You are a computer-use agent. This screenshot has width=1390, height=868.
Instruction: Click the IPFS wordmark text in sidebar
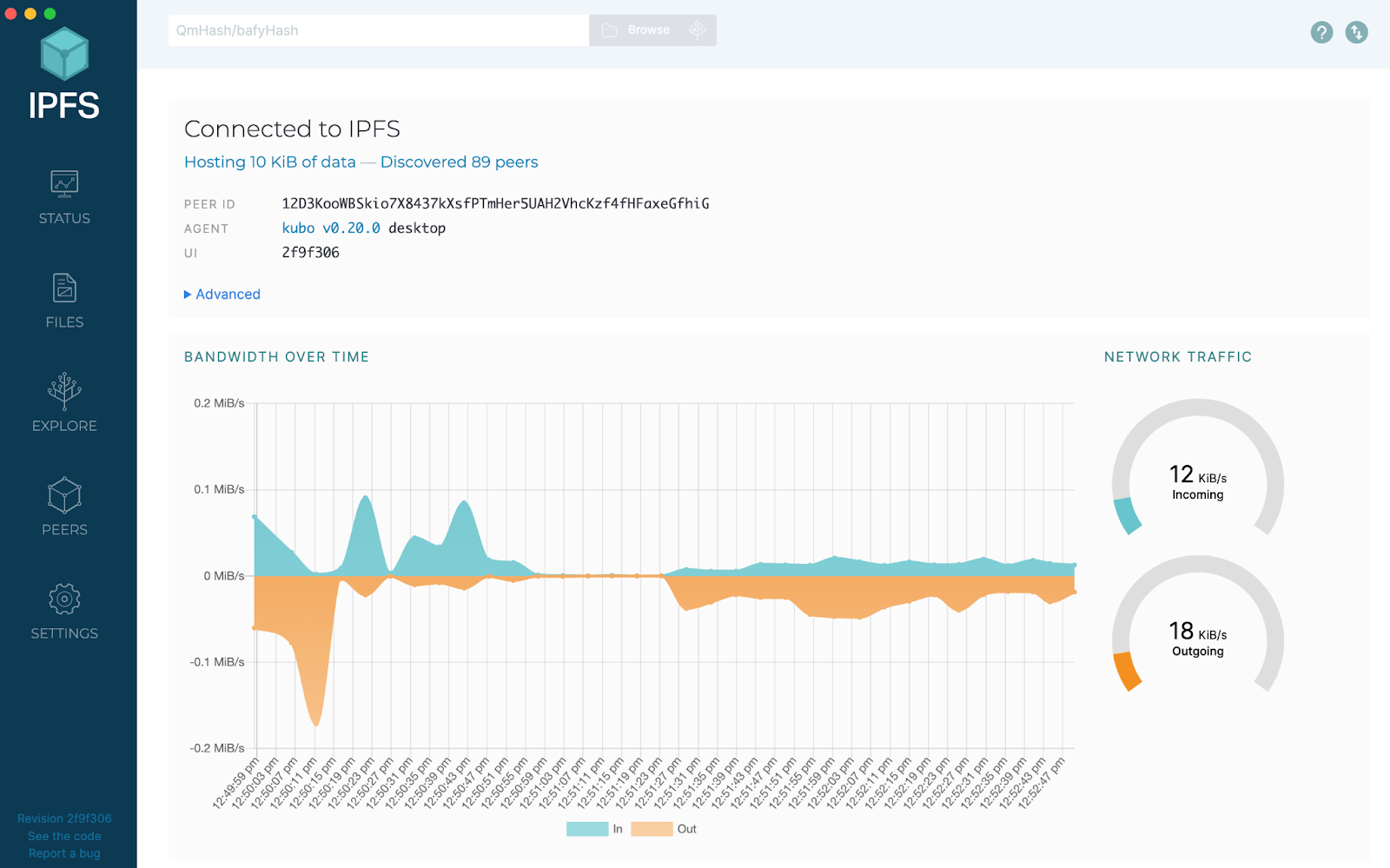[64, 106]
